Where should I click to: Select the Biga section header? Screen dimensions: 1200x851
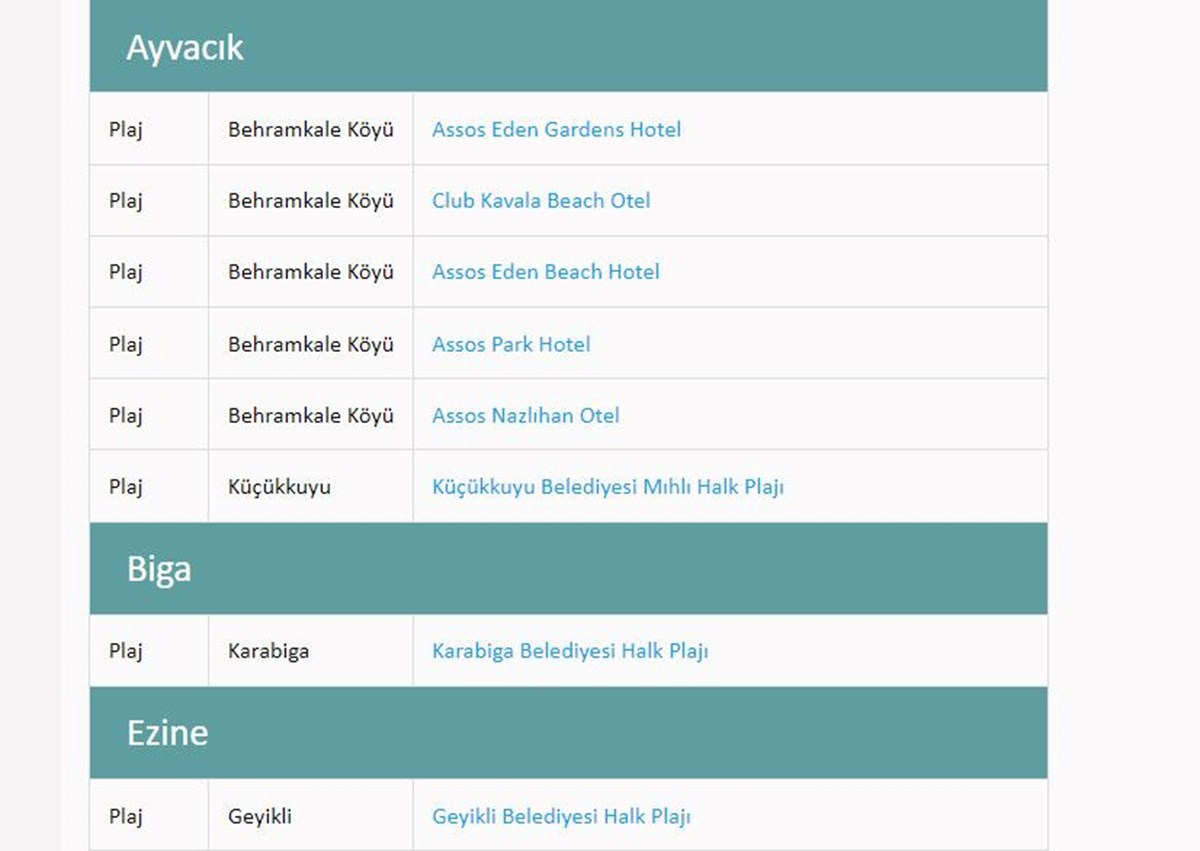click(x=568, y=569)
